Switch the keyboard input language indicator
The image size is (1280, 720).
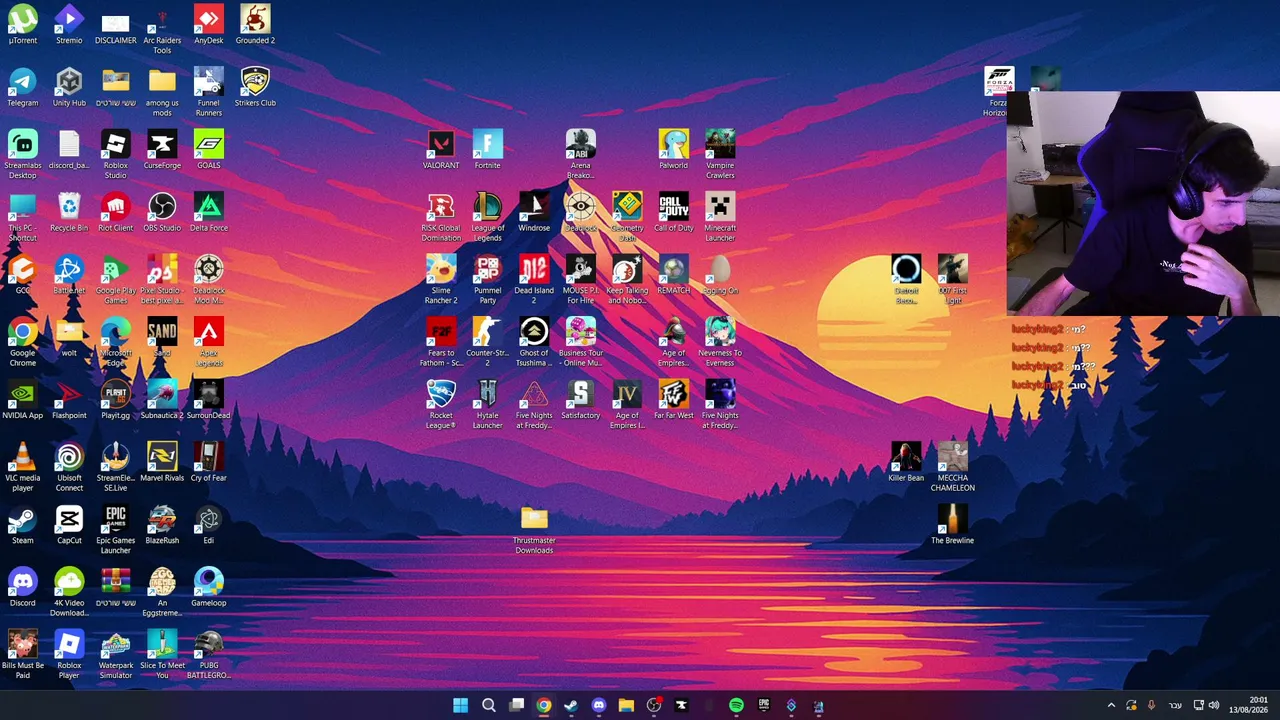[x=1175, y=705]
